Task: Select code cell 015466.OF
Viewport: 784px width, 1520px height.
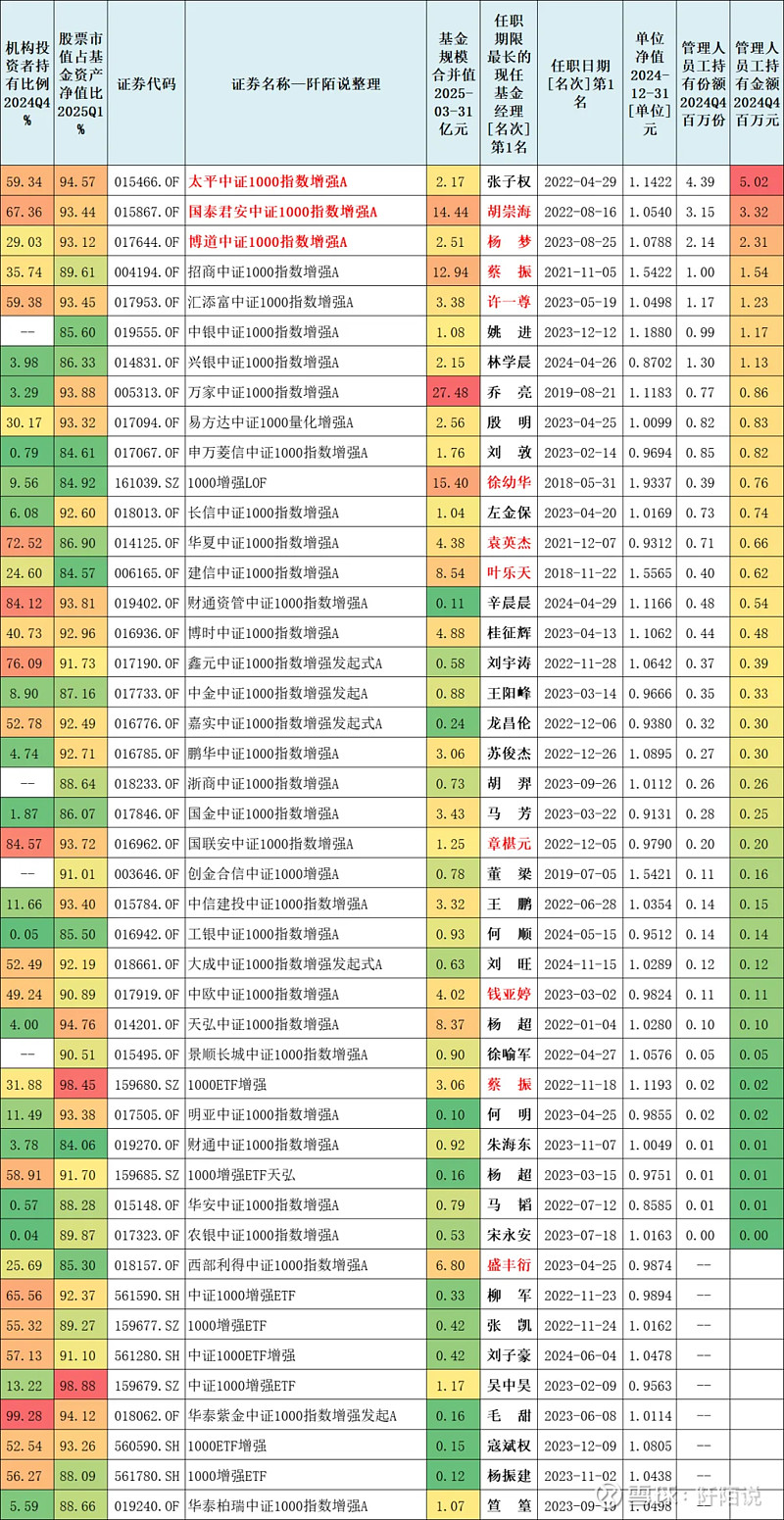Action: coord(146,181)
